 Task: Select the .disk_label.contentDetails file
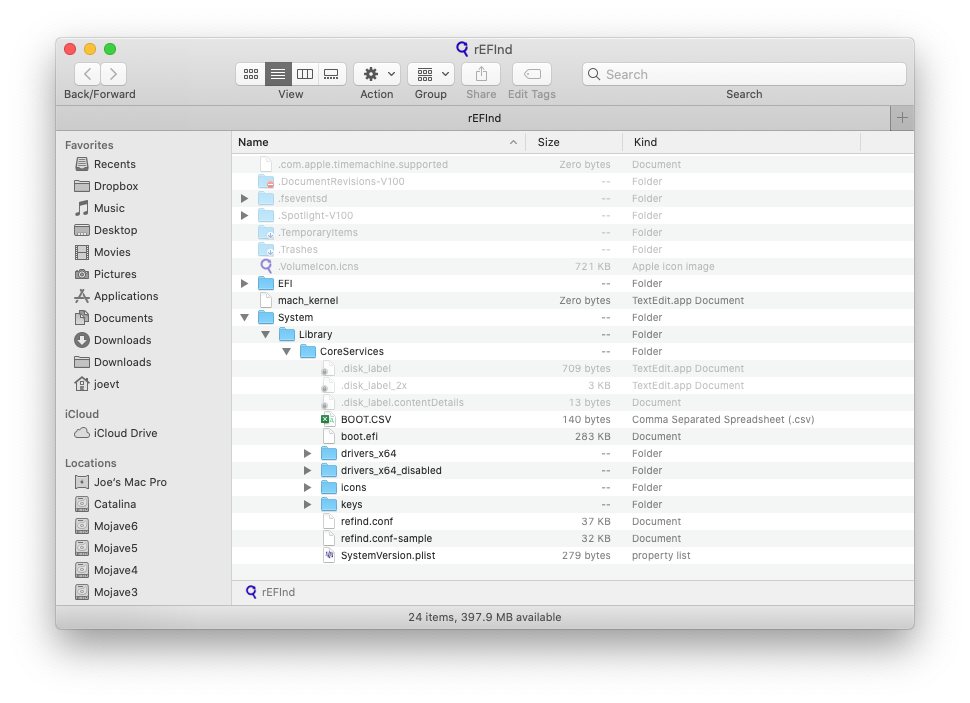(573, 402)
